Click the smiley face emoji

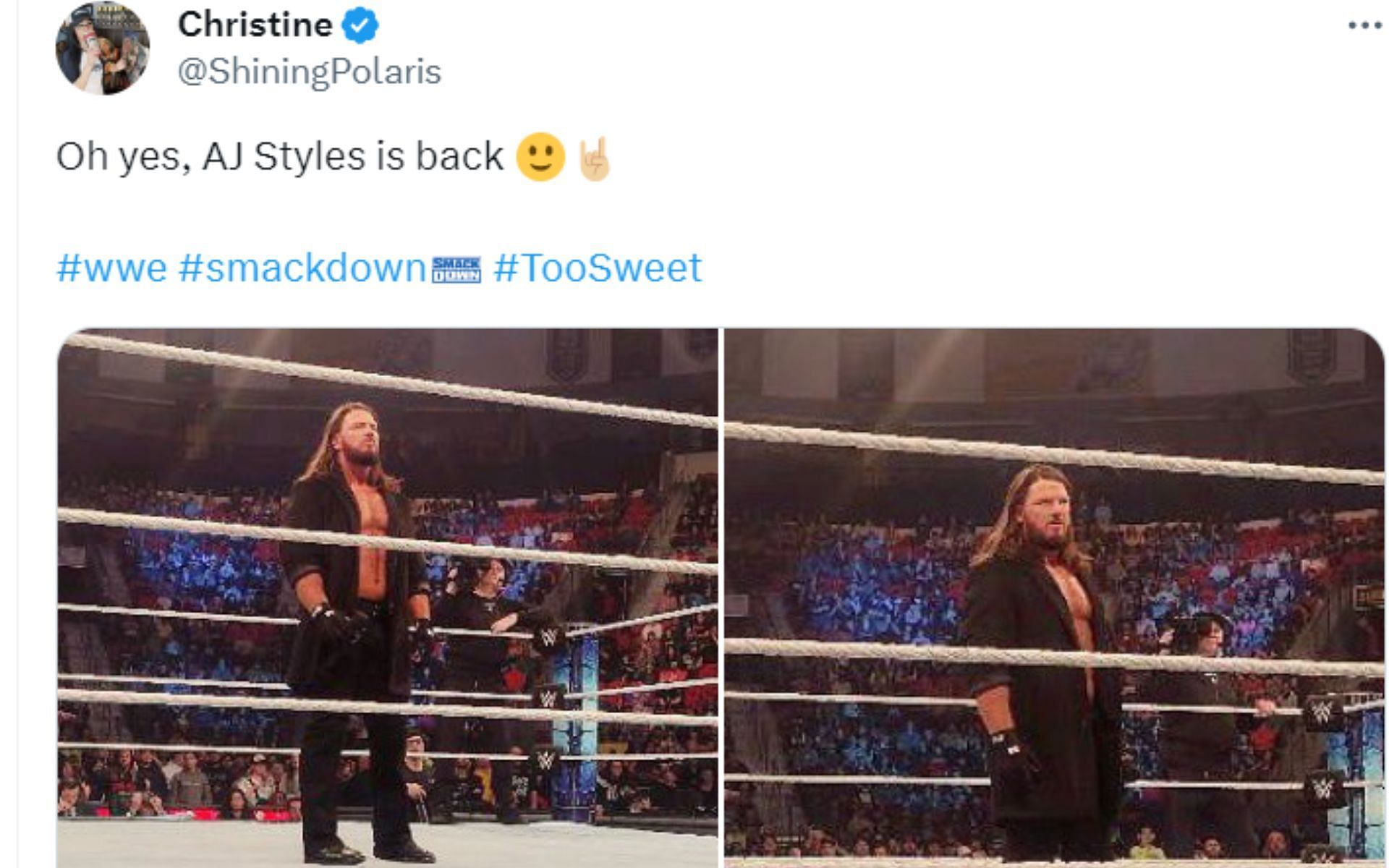[540, 156]
